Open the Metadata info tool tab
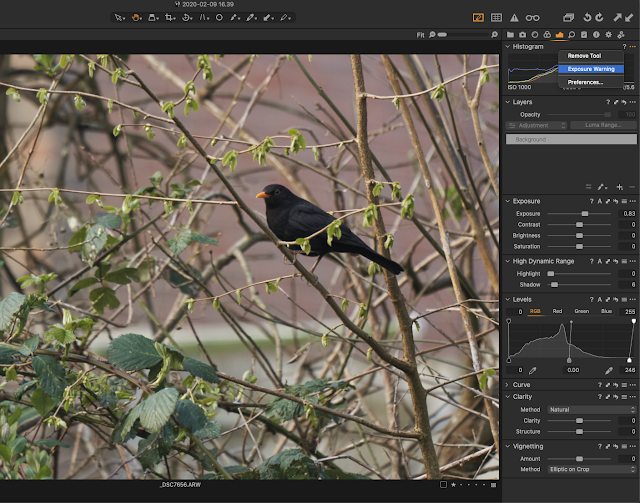Viewport: 640px width, 503px height. click(596, 35)
